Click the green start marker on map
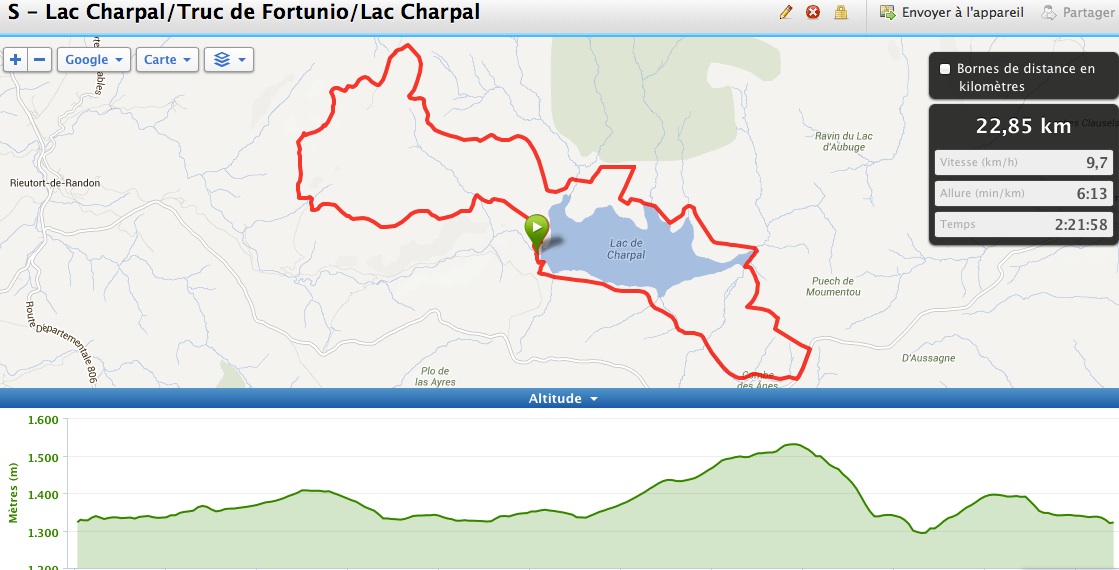1119x570 pixels. click(x=537, y=231)
